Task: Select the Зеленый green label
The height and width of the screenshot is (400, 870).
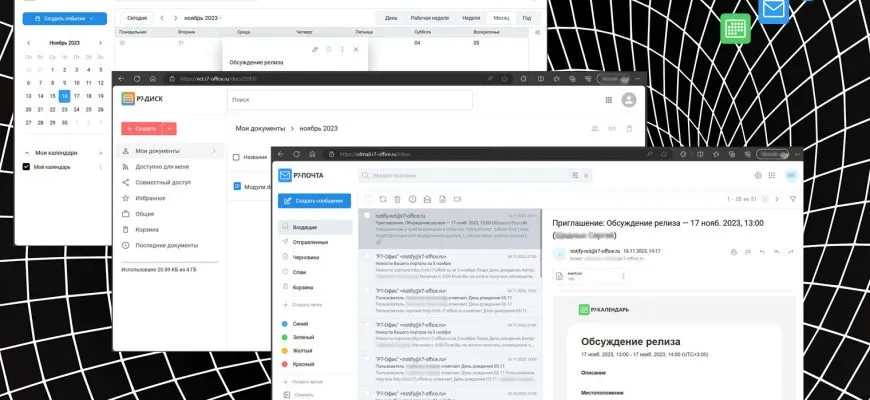Action: [x=298, y=337]
